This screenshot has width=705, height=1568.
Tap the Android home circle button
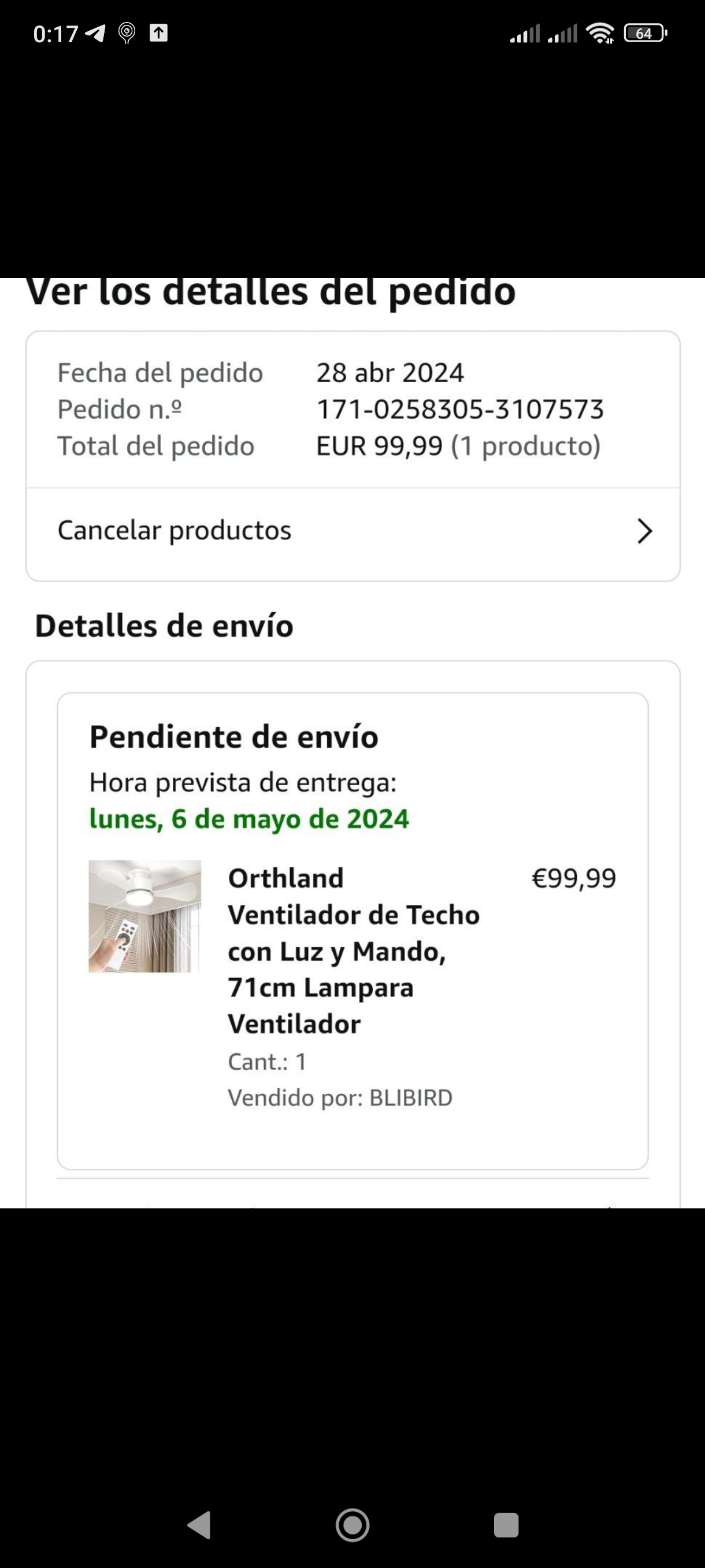pos(352,1525)
